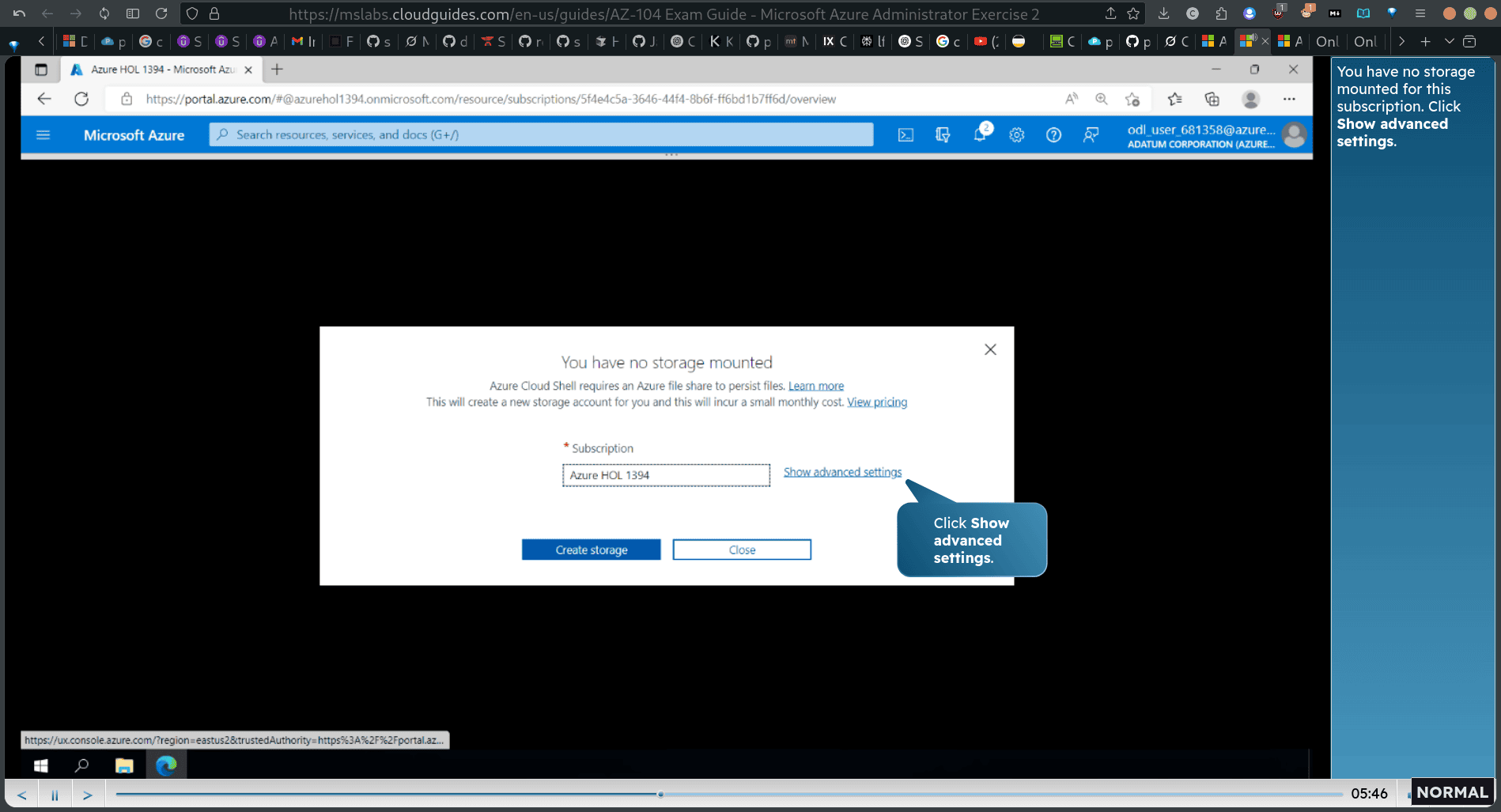Click the odl_user account avatar

[1294, 135]
